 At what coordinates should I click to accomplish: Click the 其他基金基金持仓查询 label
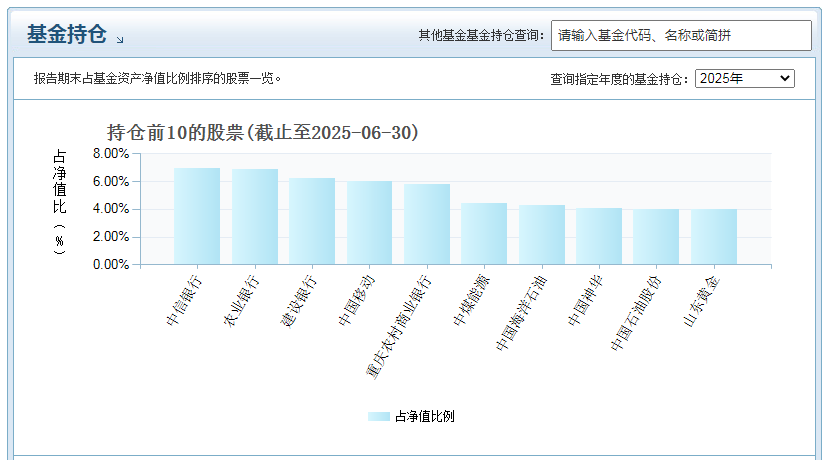[x=481, y=35]
